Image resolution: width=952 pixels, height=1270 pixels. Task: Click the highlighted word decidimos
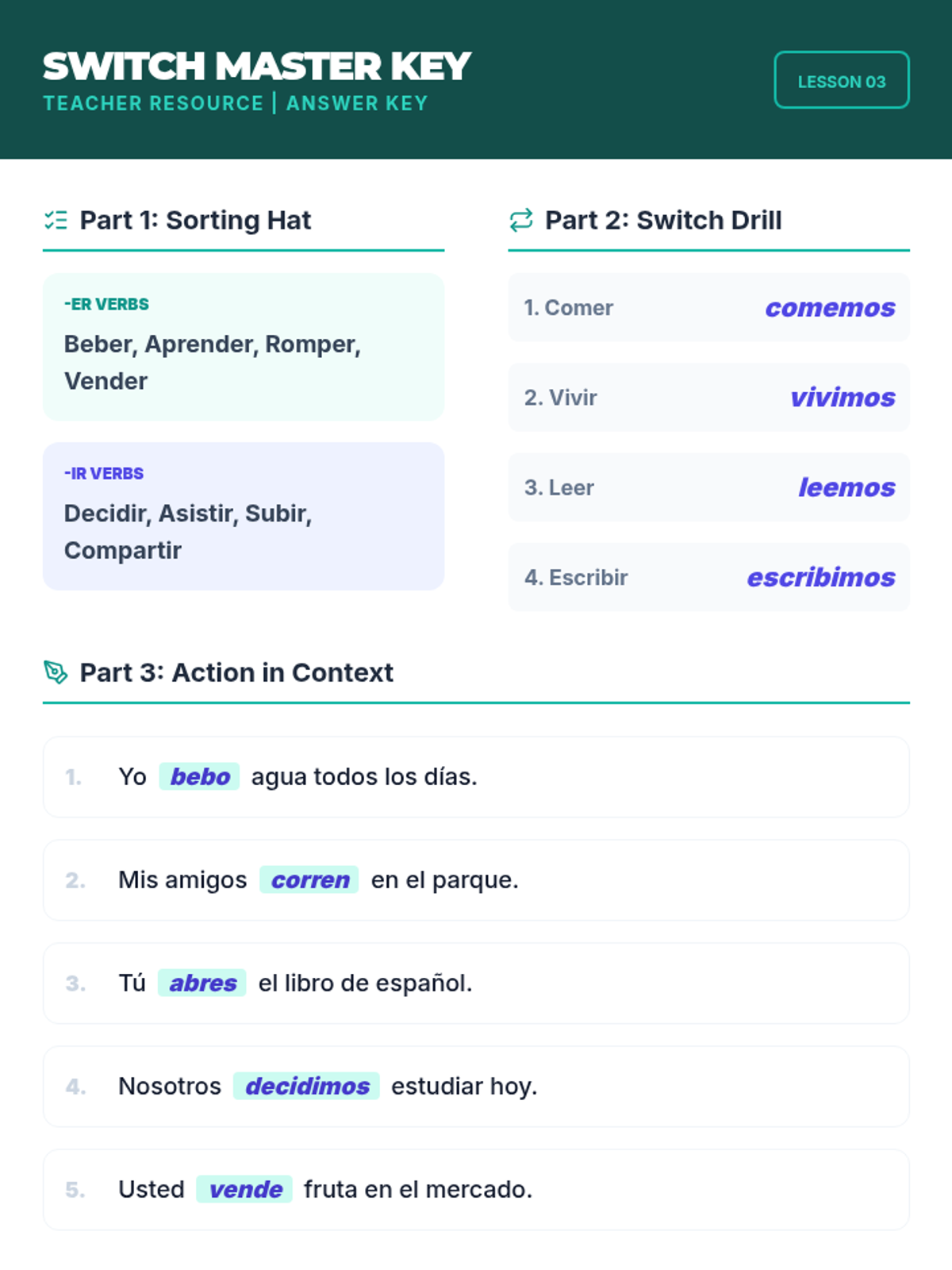pyautogui.click(x=306, y=1086)
